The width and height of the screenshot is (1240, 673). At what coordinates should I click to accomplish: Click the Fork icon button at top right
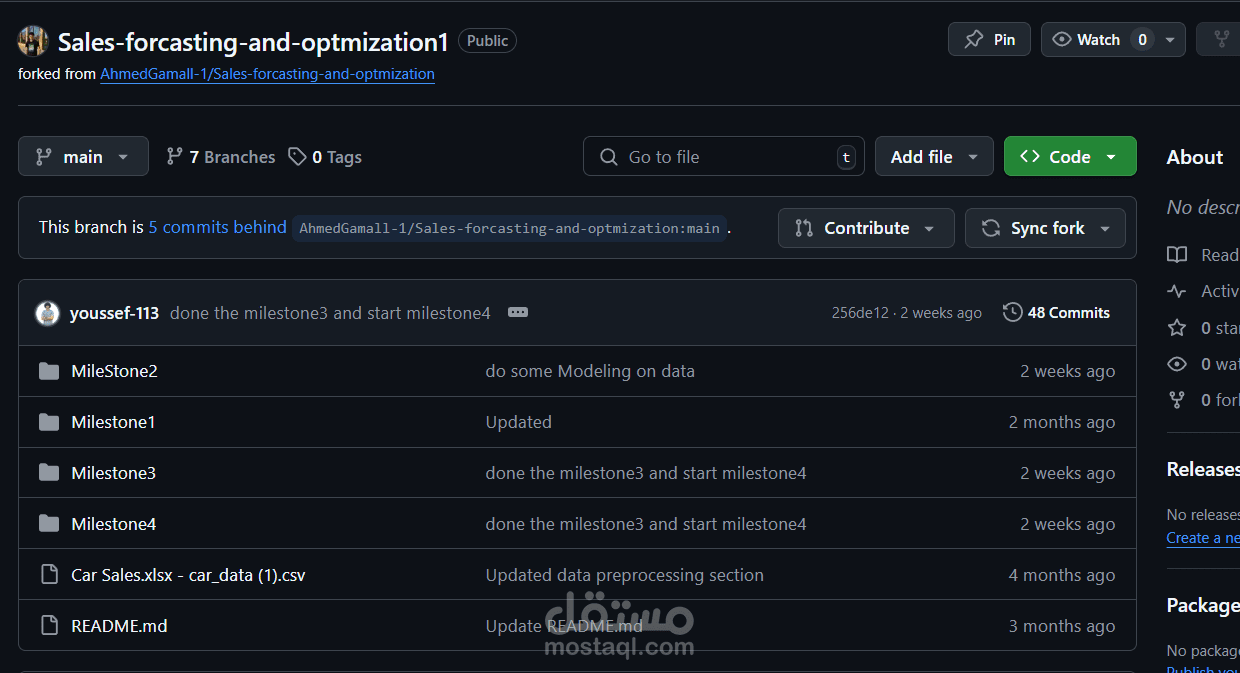click(1221, 40)
